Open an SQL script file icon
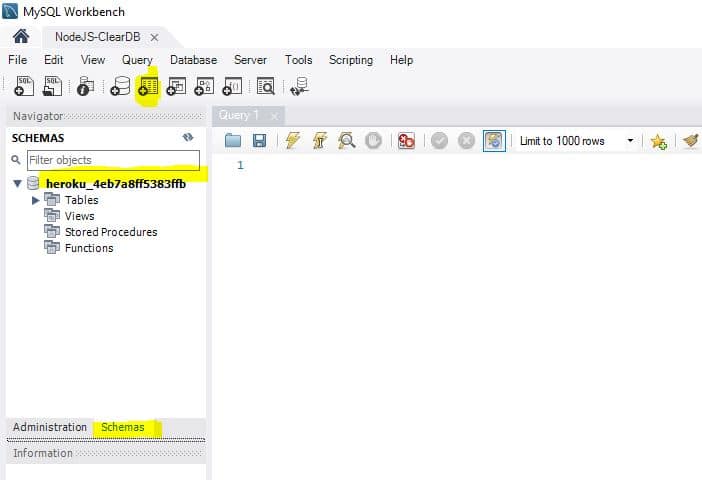This screenshot has width=702, height=480. (x=52, y=86)
